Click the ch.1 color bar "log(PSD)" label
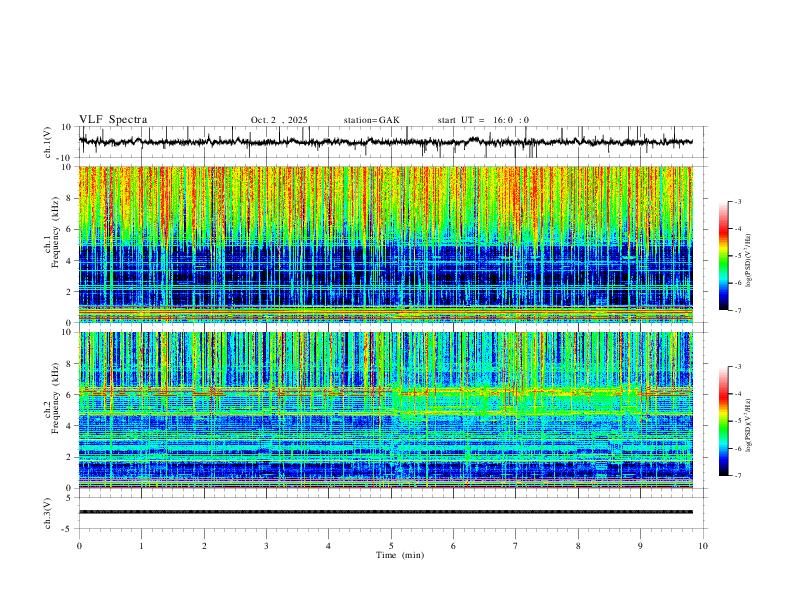The width and height of the screenshot is (792, 612). [749, 260]
